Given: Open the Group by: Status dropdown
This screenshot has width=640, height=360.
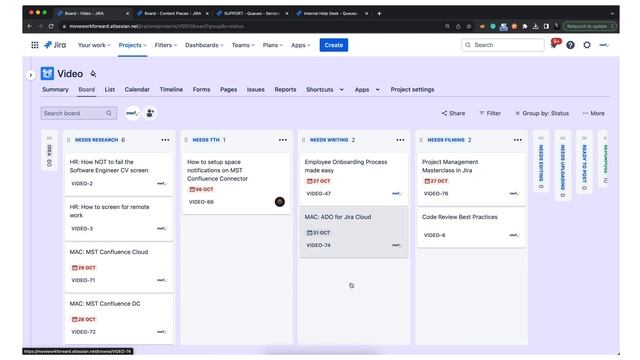Looking at the screenshot, I should pos(542,113).
